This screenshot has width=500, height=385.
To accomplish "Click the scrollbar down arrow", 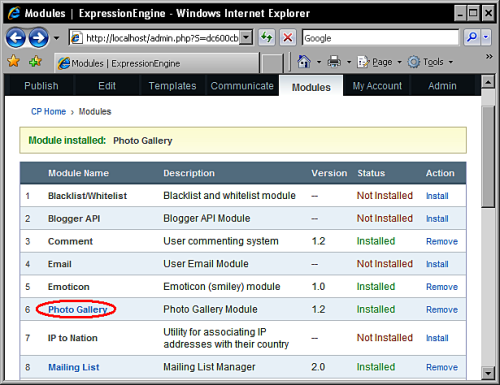I will 488,373.
